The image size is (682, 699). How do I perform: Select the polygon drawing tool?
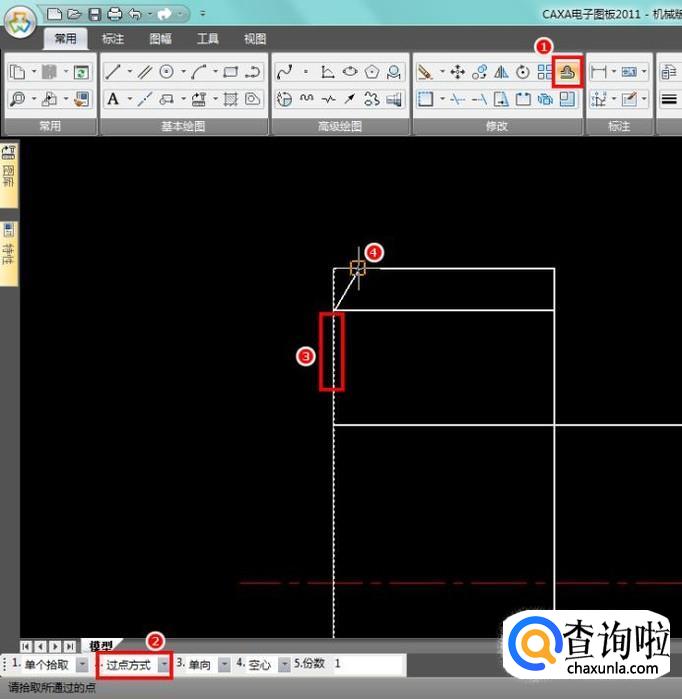[372, 72]
